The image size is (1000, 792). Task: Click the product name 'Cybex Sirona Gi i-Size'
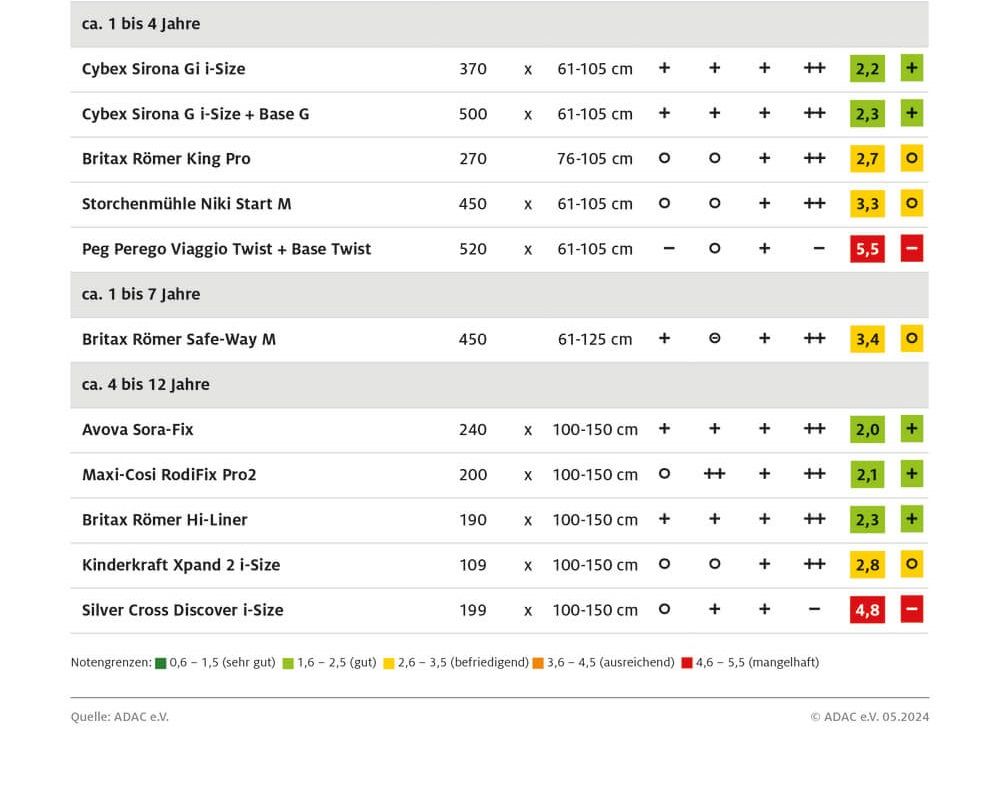(163, 69)
